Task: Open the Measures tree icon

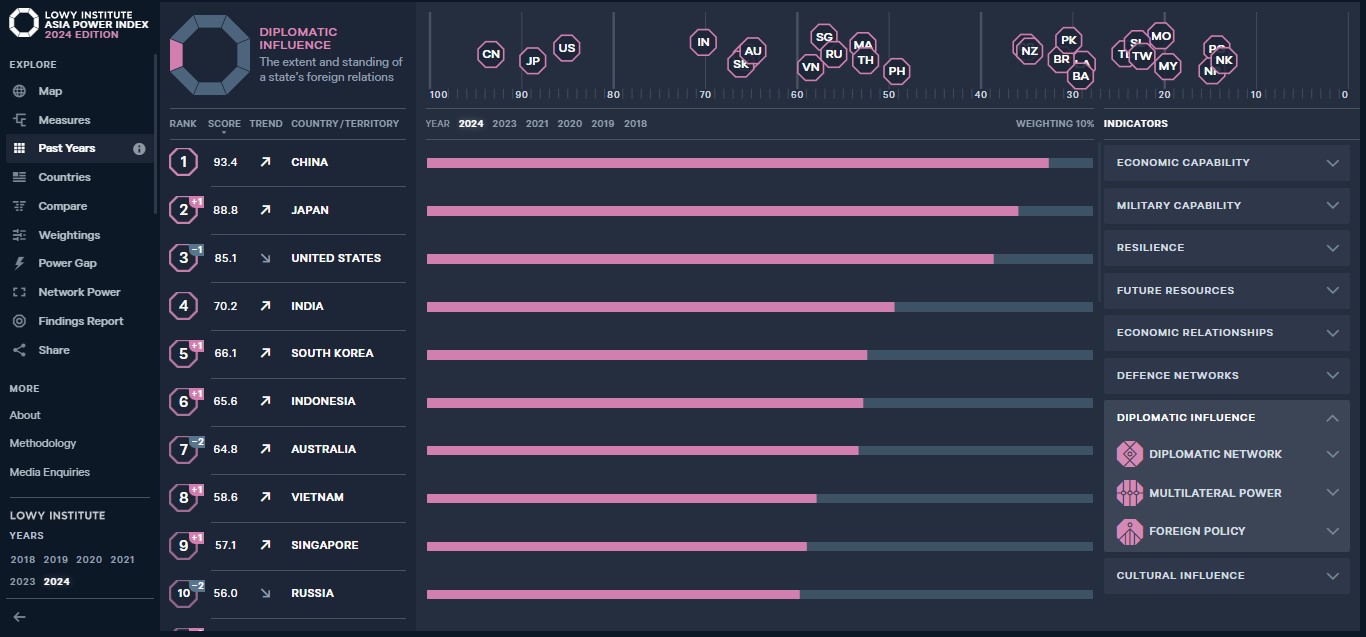Action: 19,120
